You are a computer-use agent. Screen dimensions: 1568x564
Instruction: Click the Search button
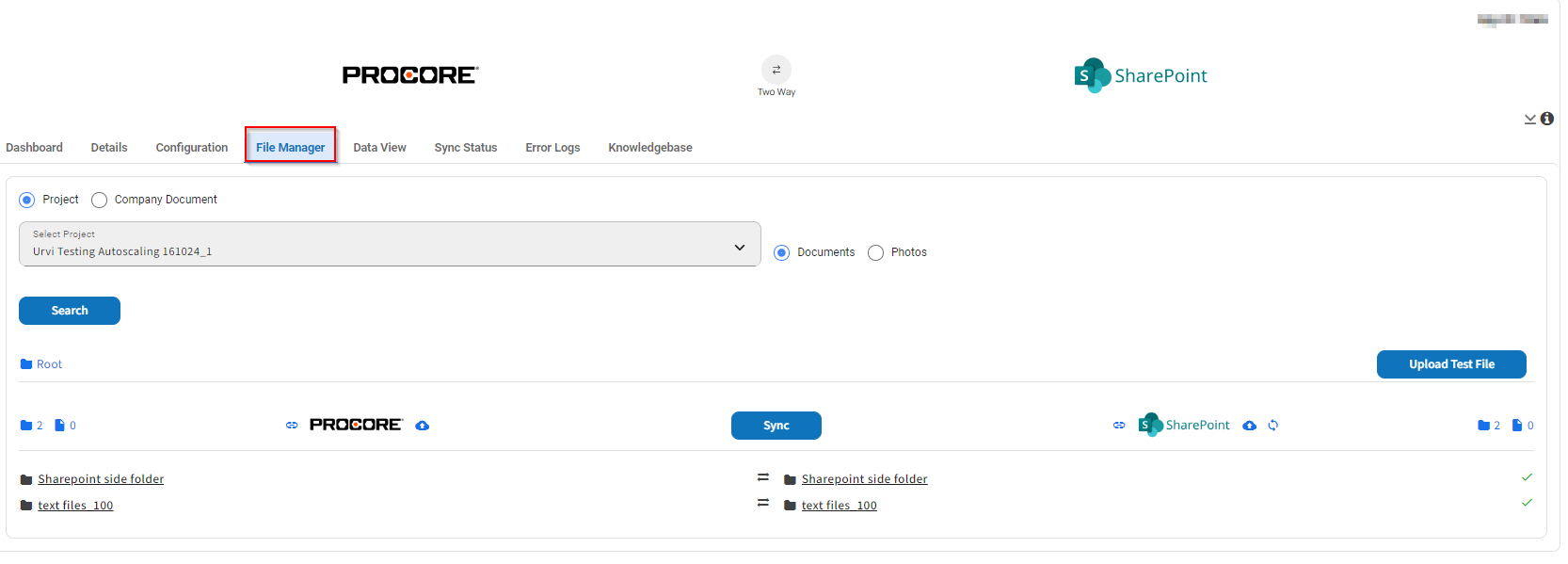click(70, 311)
